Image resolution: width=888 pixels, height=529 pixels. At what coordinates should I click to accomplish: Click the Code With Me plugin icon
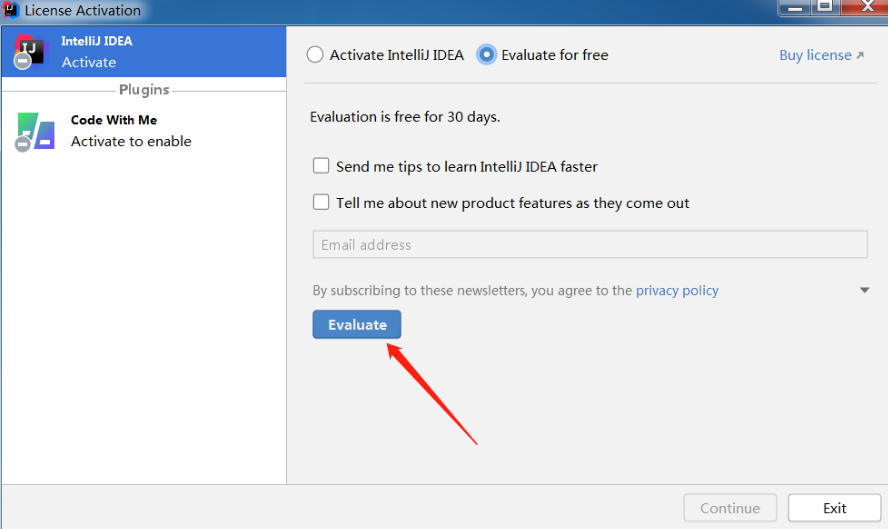pos(35,131)
